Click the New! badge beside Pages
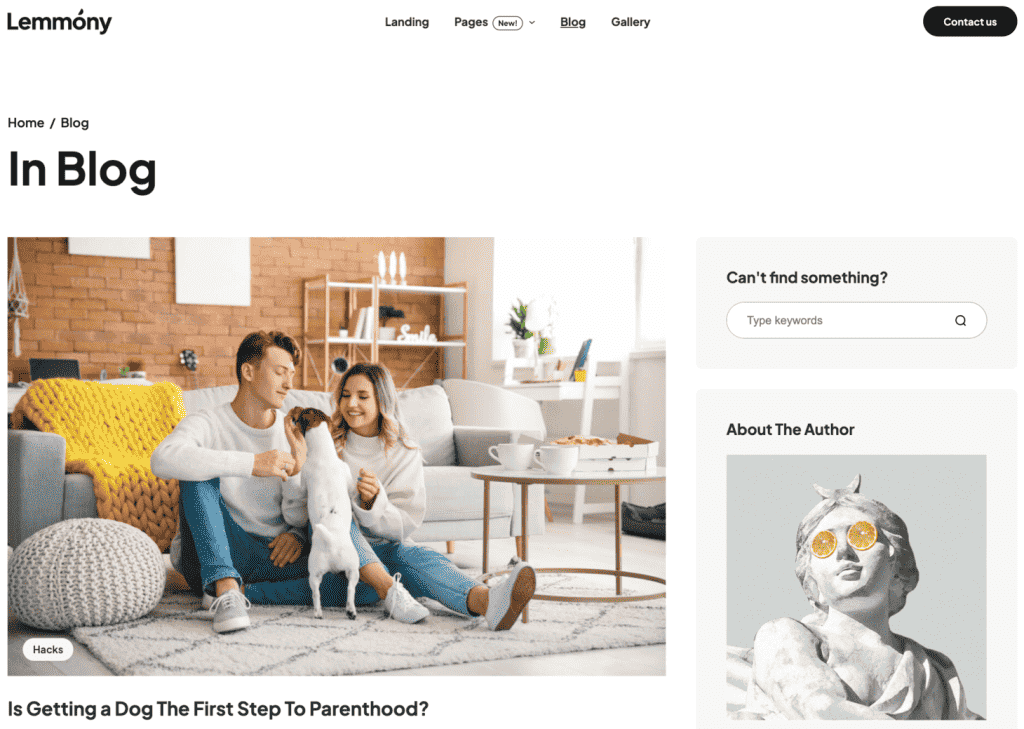This screenshot has width=1024, height=729. [507, 23]
